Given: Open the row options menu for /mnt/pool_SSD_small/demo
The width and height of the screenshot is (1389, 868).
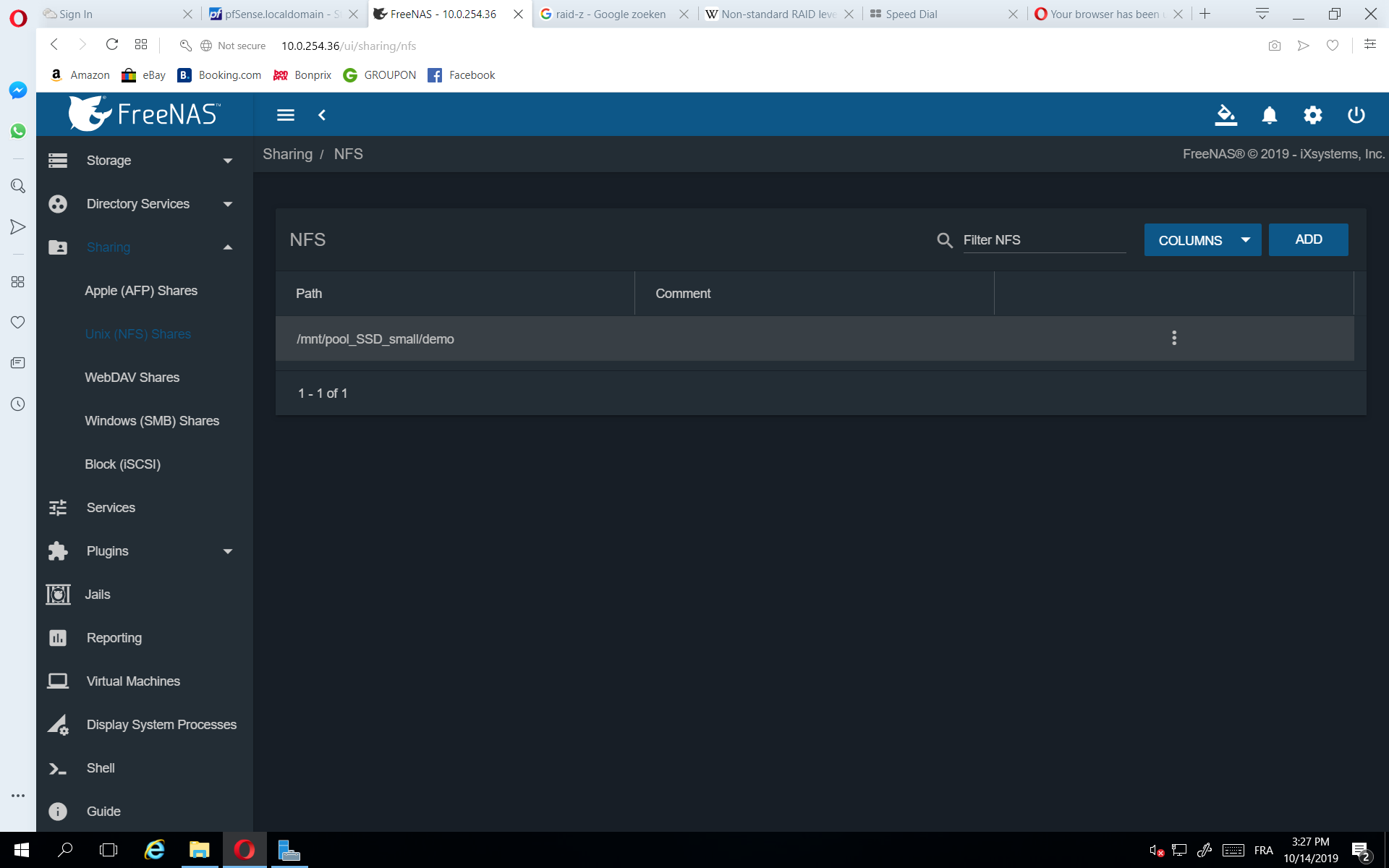Looking at the screenshot, I should (x=1174, y=338).
